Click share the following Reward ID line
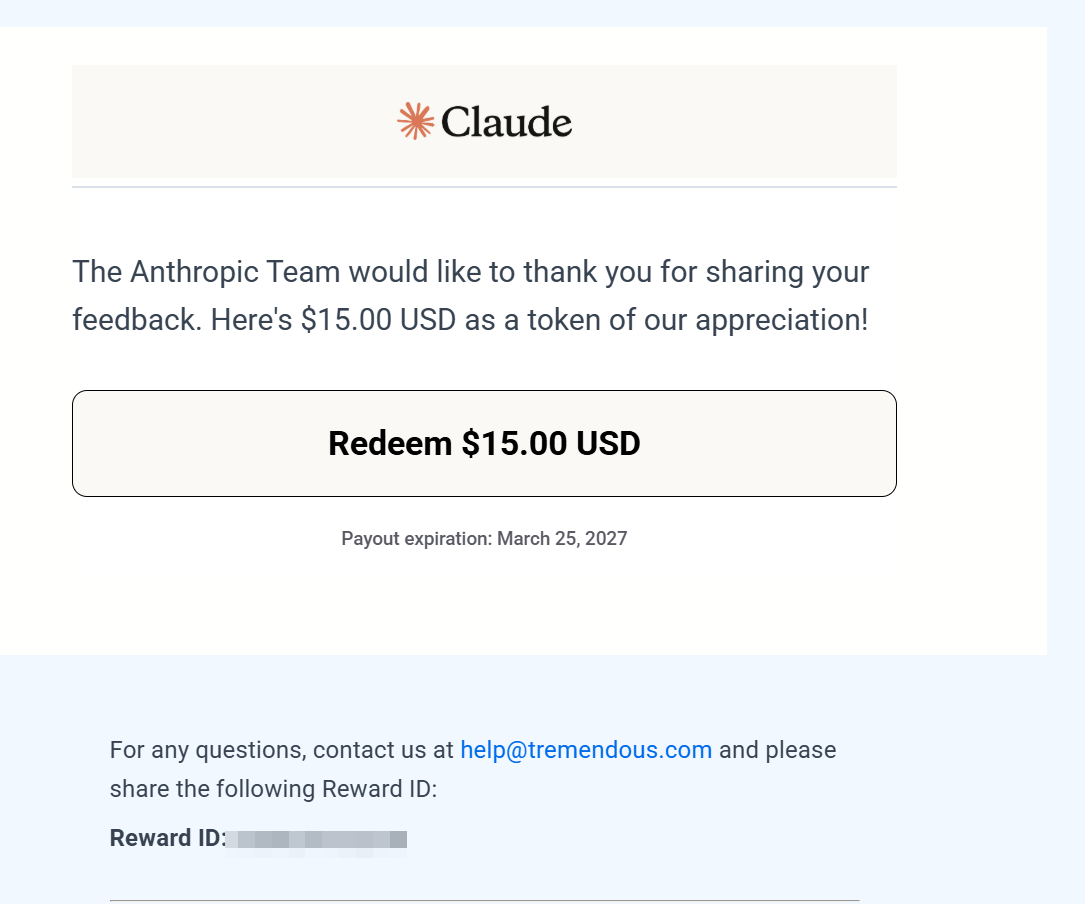Image resolution: width=1085 pixels, height=904 pixels. click(x=273, y=788)
